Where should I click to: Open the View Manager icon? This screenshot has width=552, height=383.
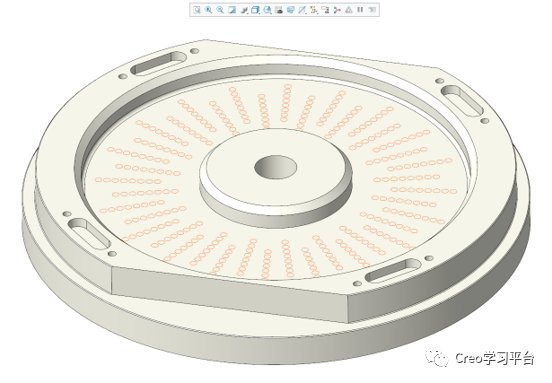point(279,10)
